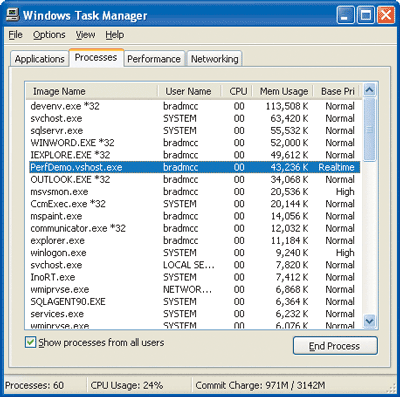
Task: Click the Realtime priority cell
Action: [x=336, y=167]
